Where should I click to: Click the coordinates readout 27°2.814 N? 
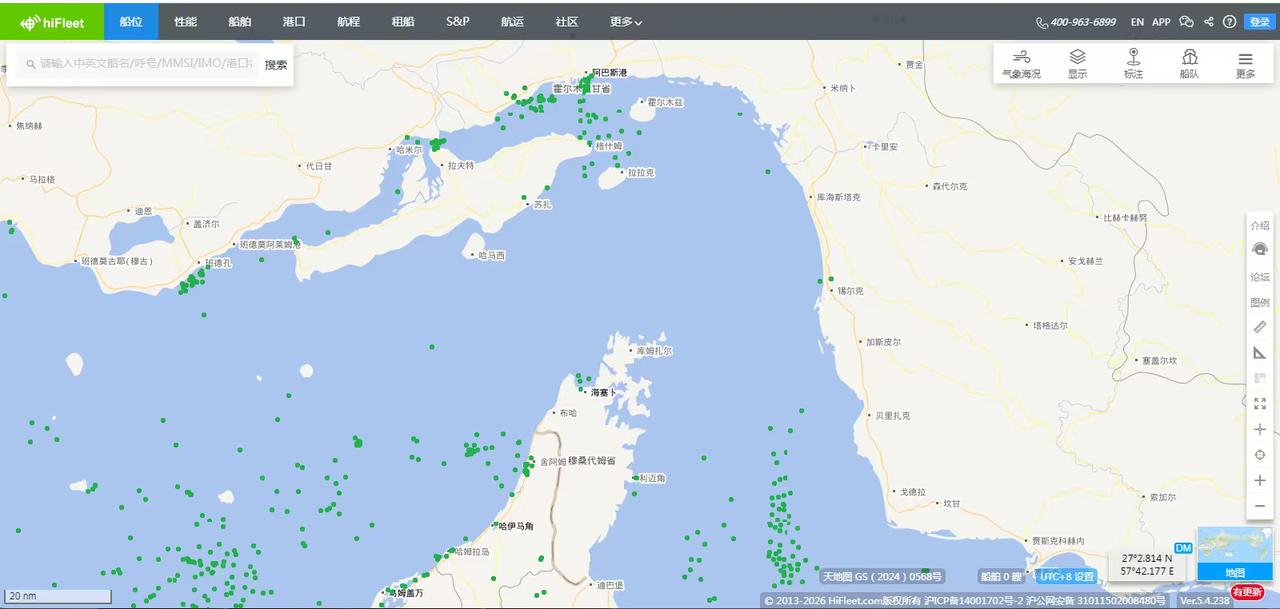1146,559
